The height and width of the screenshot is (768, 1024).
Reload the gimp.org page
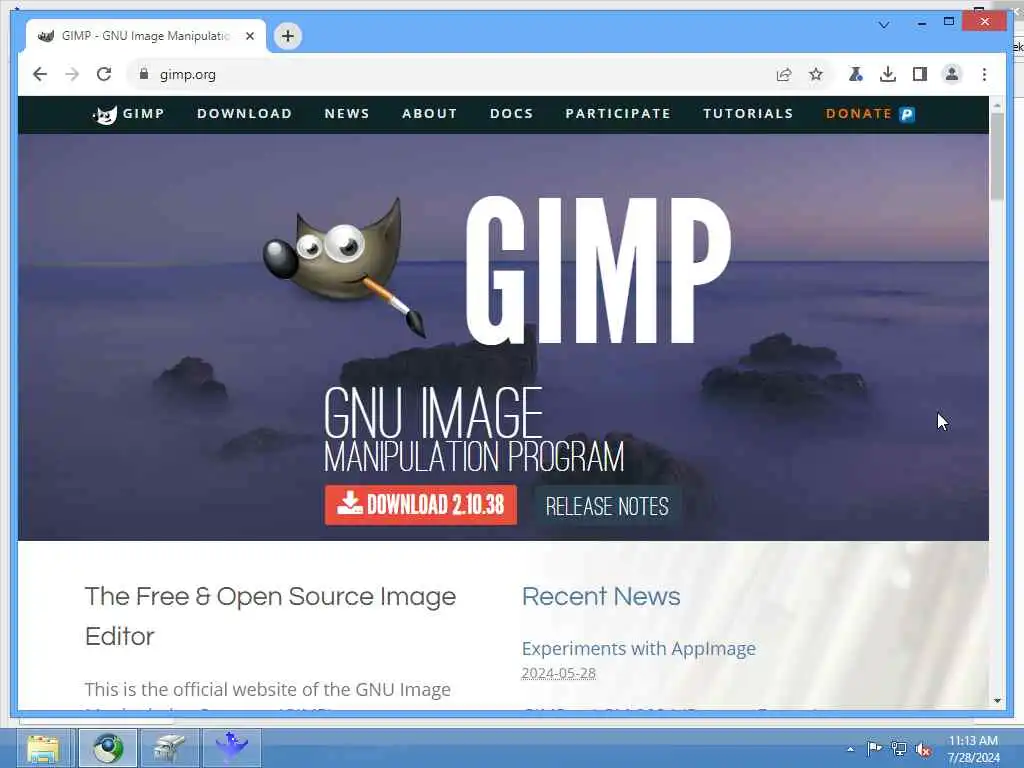[x=104, y=74]
